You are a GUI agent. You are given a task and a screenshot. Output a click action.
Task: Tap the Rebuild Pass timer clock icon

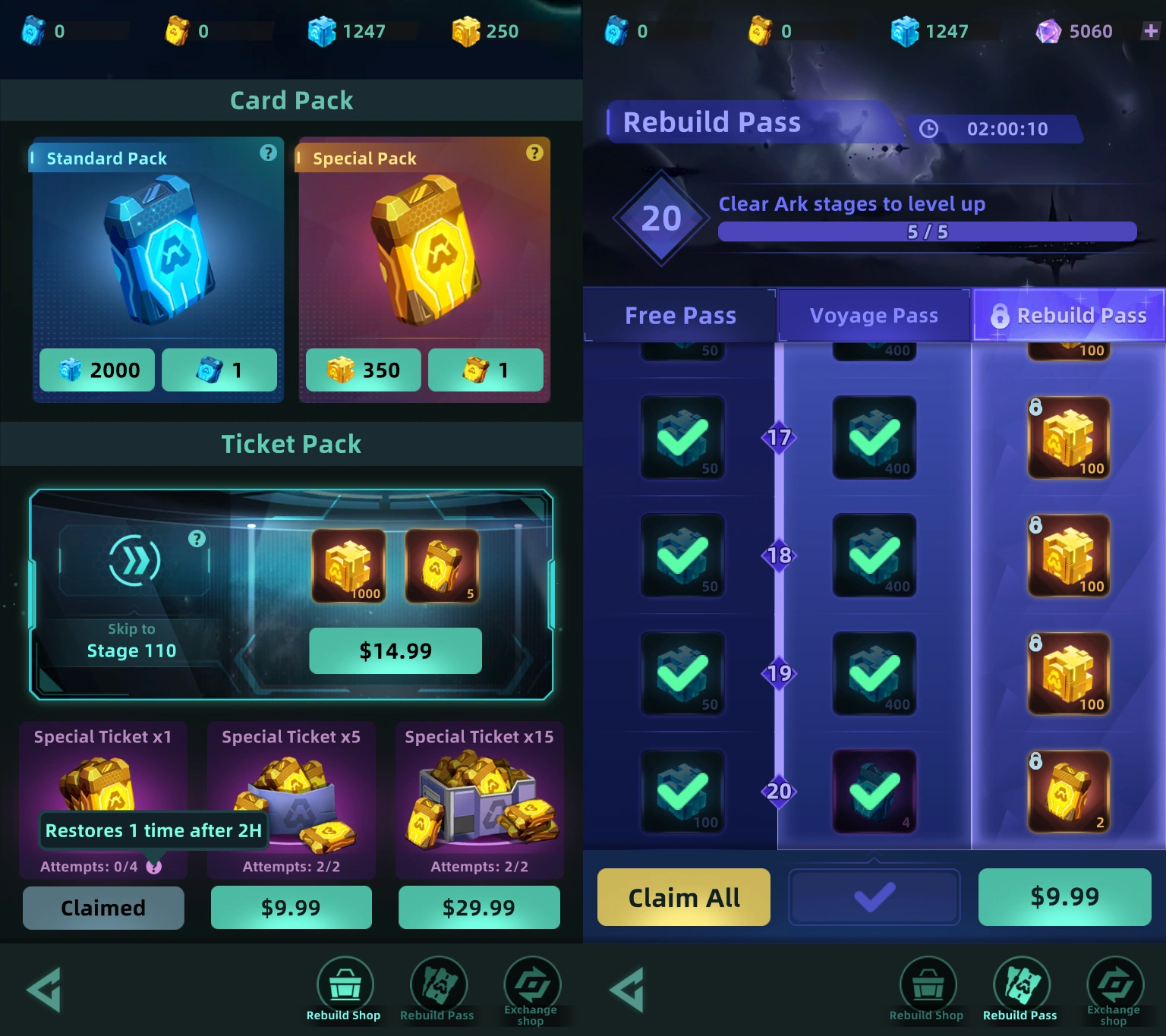click(928, 129)
